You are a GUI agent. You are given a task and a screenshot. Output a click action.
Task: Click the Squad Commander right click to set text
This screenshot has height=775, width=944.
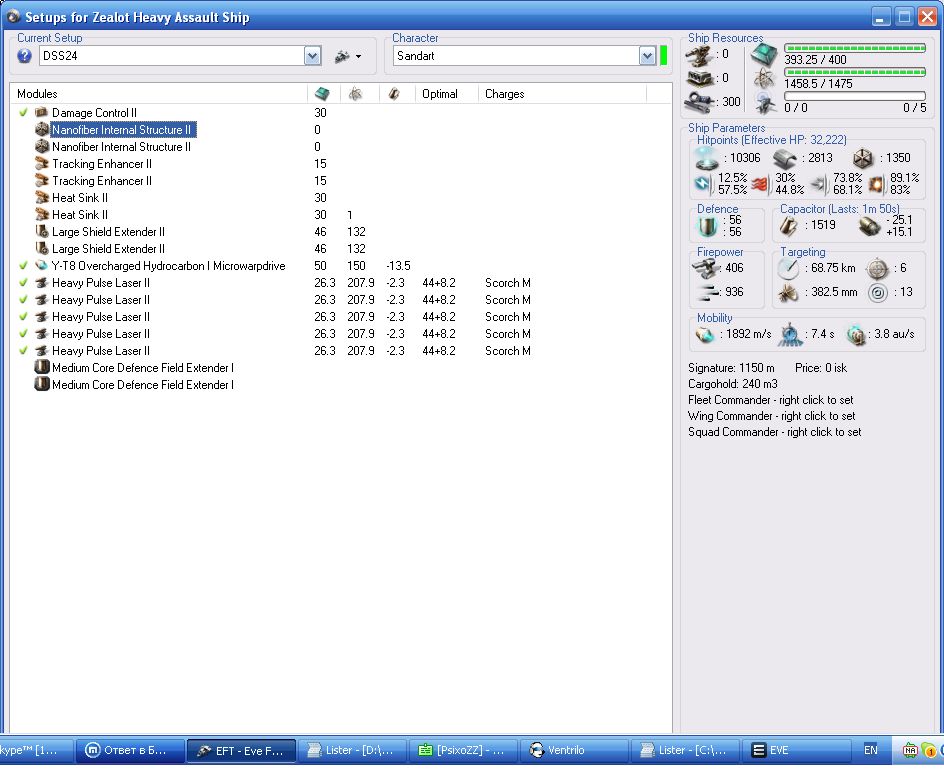pos(774,432)
